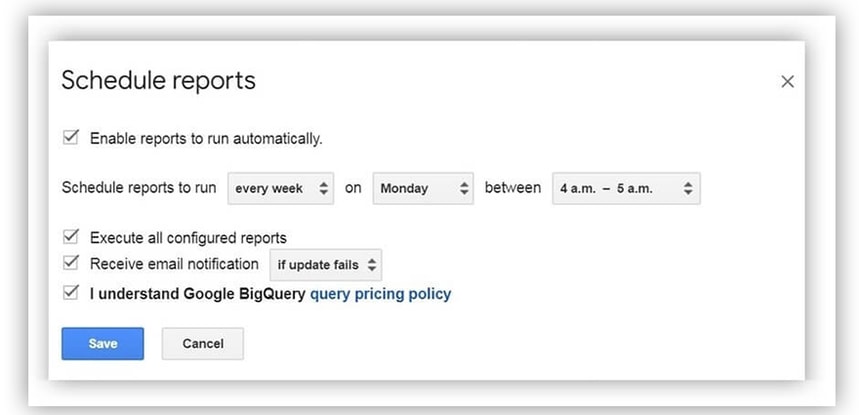Open the '4 a.m. – 5 a.m.' time dropdown
Viewport: 859px width, 415px height.
point(626,188)
